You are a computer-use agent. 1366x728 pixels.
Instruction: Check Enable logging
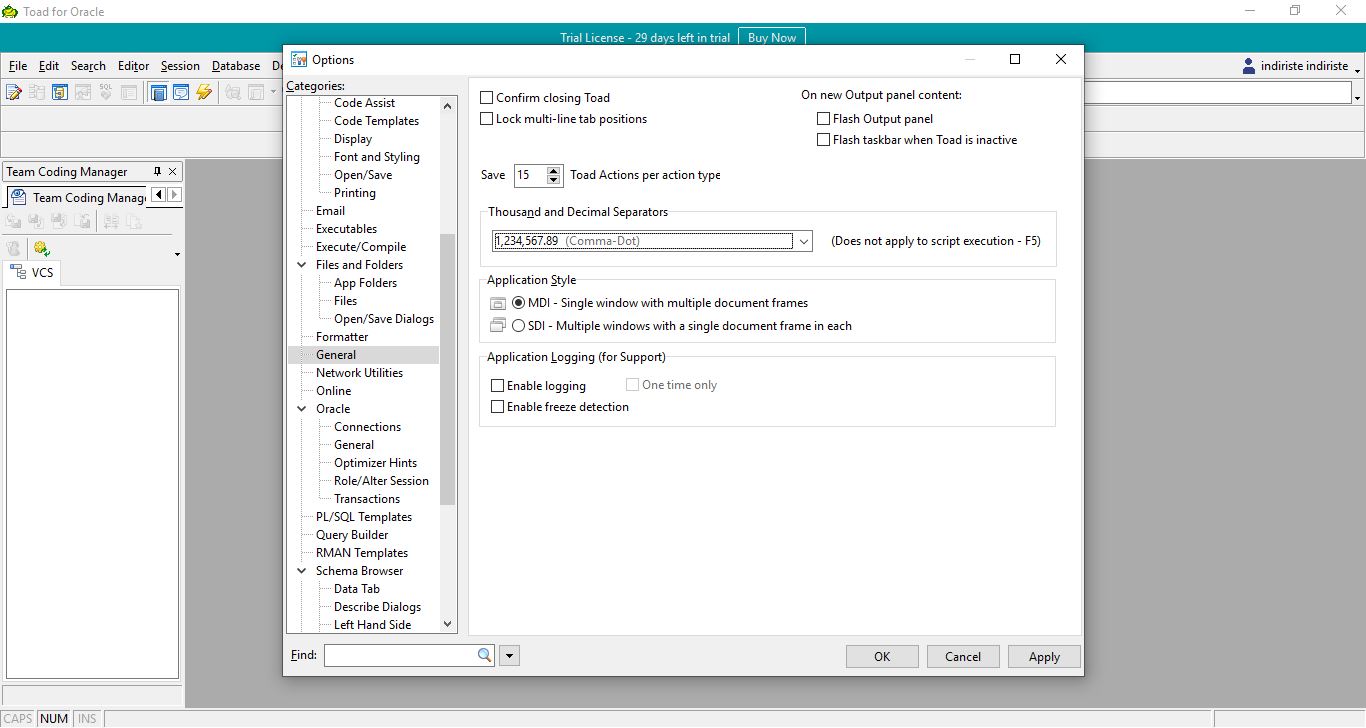498,385
